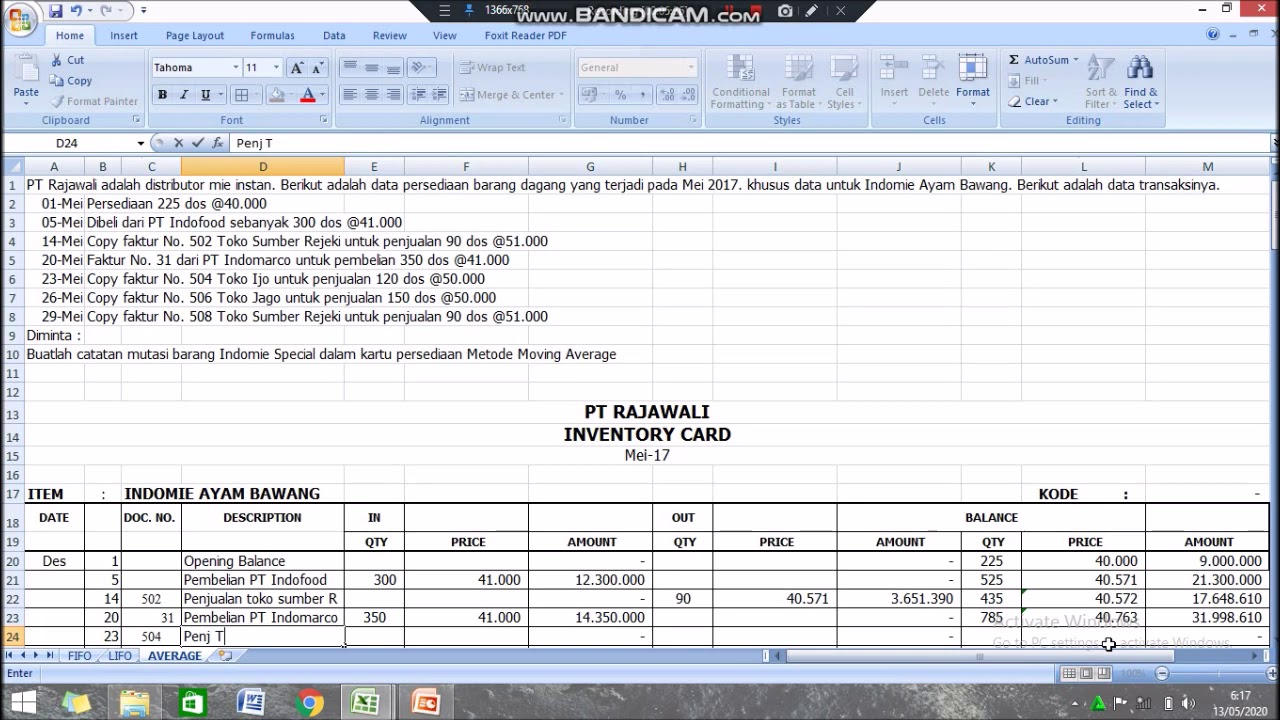Switch to the FIFO sheet tab
Image resolution: width=1280 pixels, height=720 pixels.
pyautogui.click(x=79, y=656)
